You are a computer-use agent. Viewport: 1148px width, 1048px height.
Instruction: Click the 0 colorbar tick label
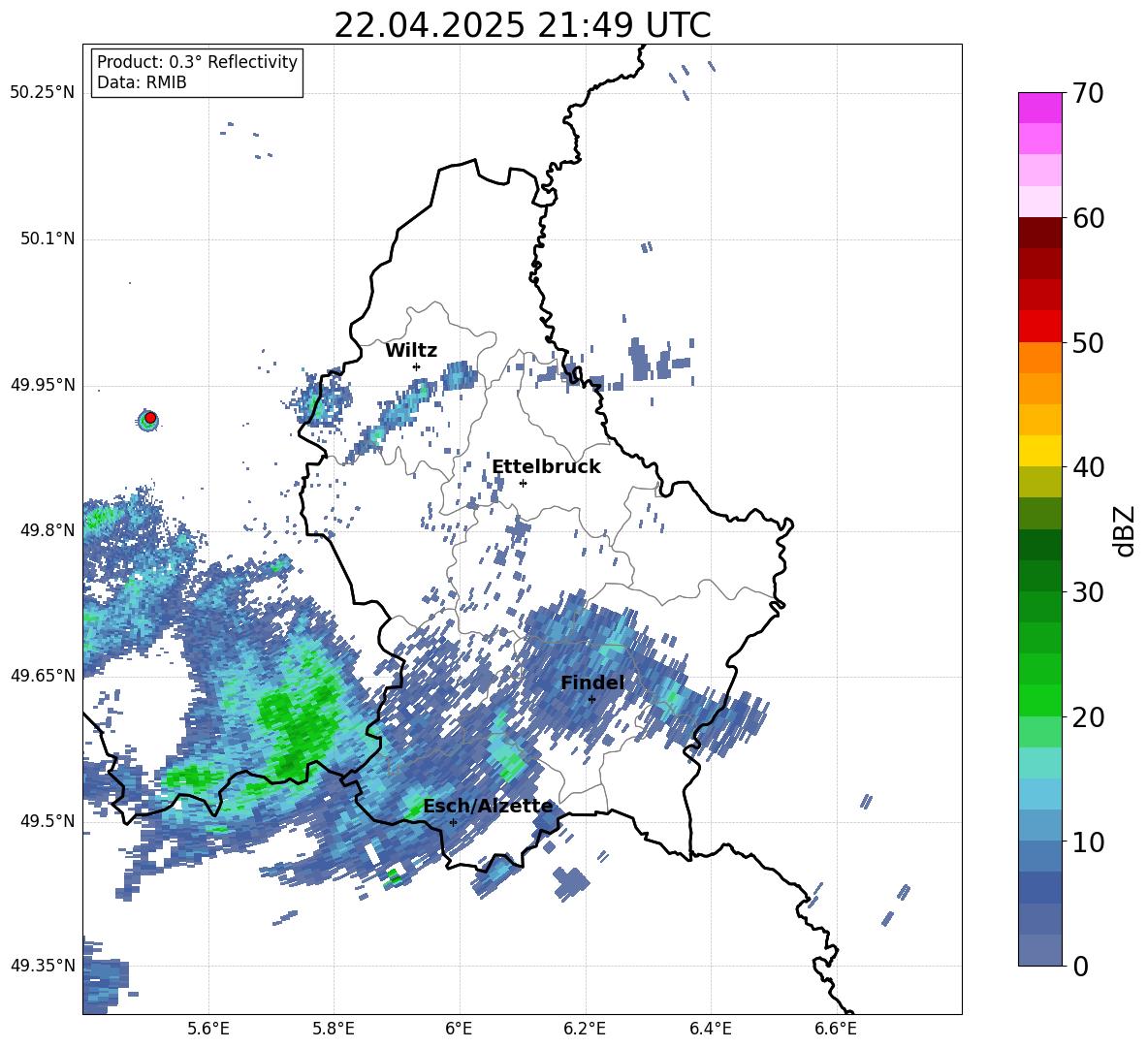[1080, 966]
